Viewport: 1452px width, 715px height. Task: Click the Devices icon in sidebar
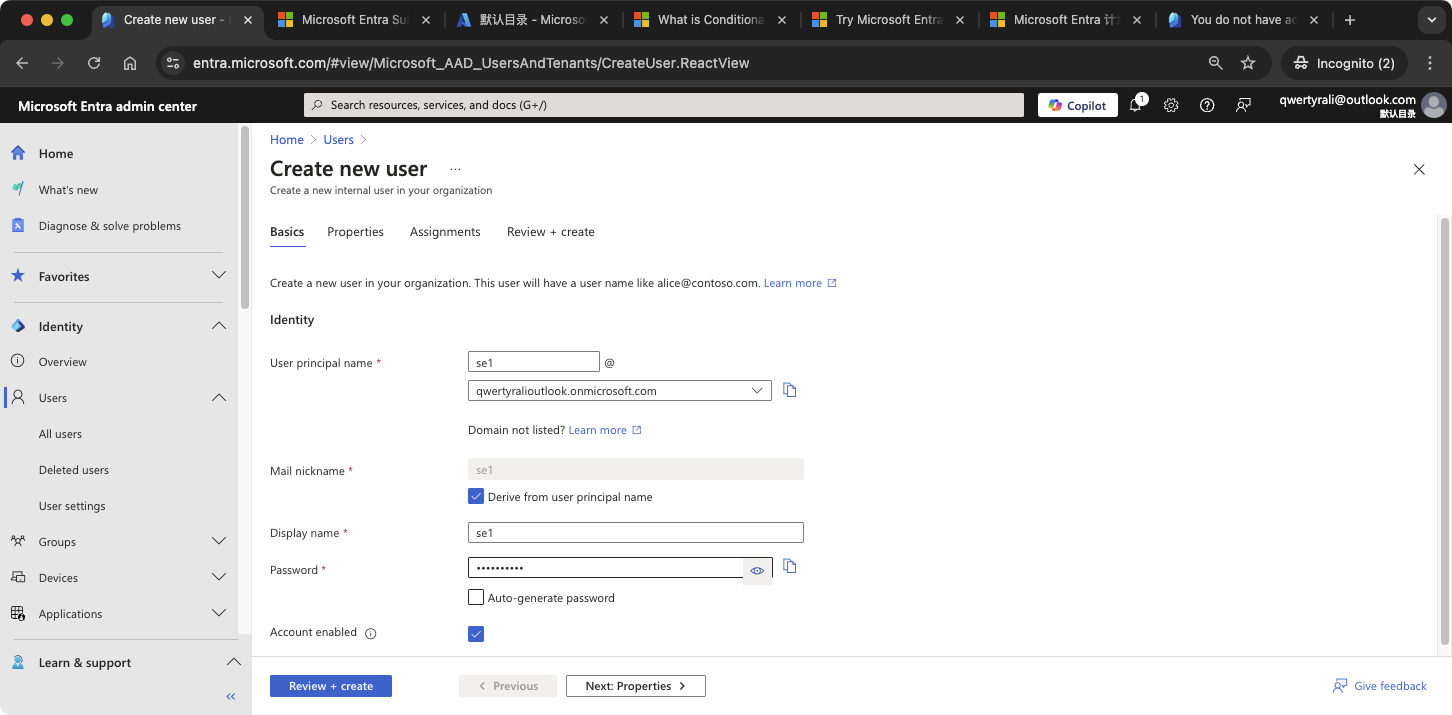pyautogui.click(x=18, y=577)
